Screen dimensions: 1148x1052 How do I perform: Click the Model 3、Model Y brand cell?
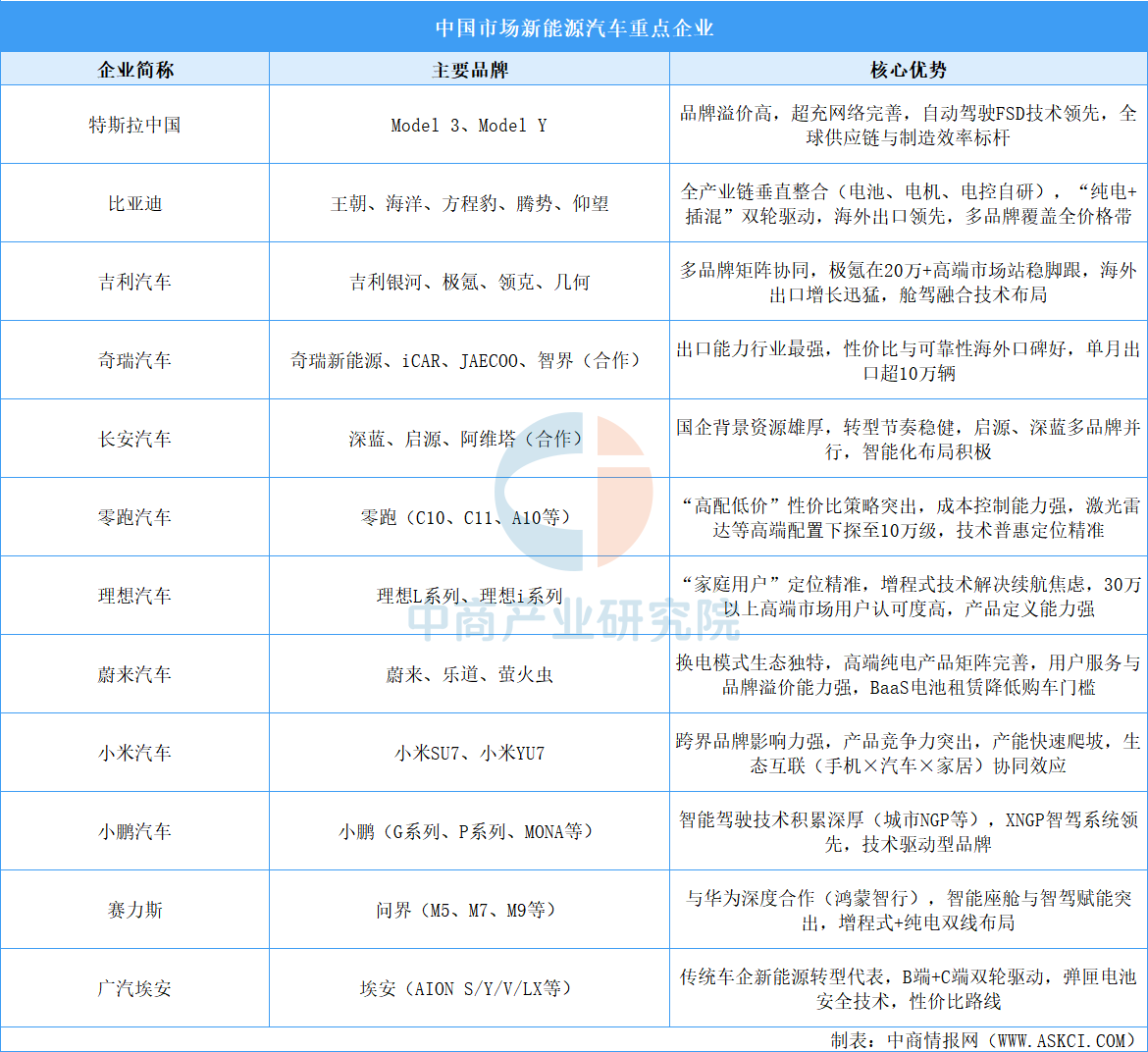pyautogui.click(x=469, y=126)
